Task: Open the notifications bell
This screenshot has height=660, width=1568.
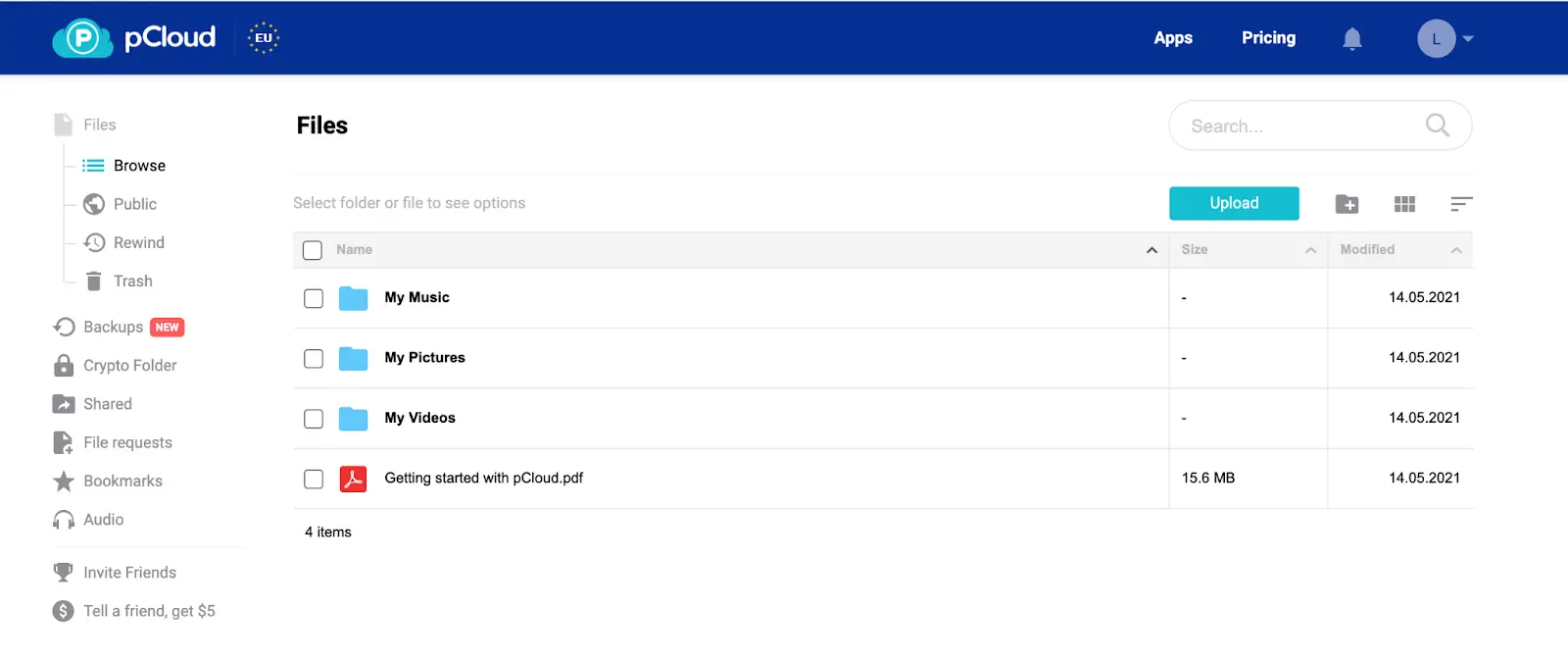Action: pos(1352,38)
